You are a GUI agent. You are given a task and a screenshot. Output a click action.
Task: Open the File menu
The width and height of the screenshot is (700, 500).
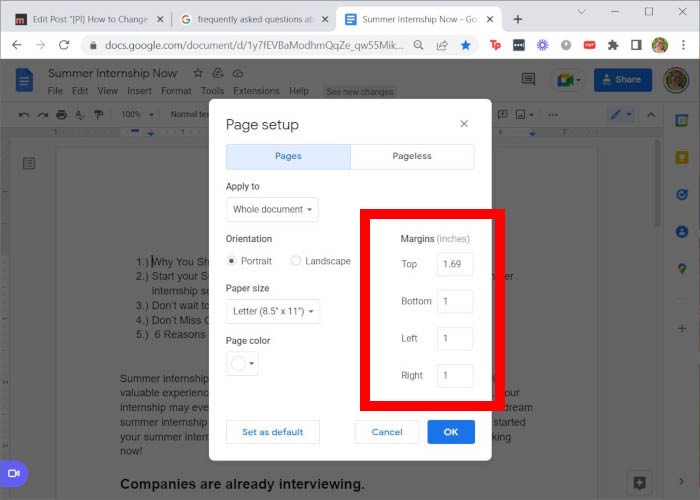(x=55, y=91)
